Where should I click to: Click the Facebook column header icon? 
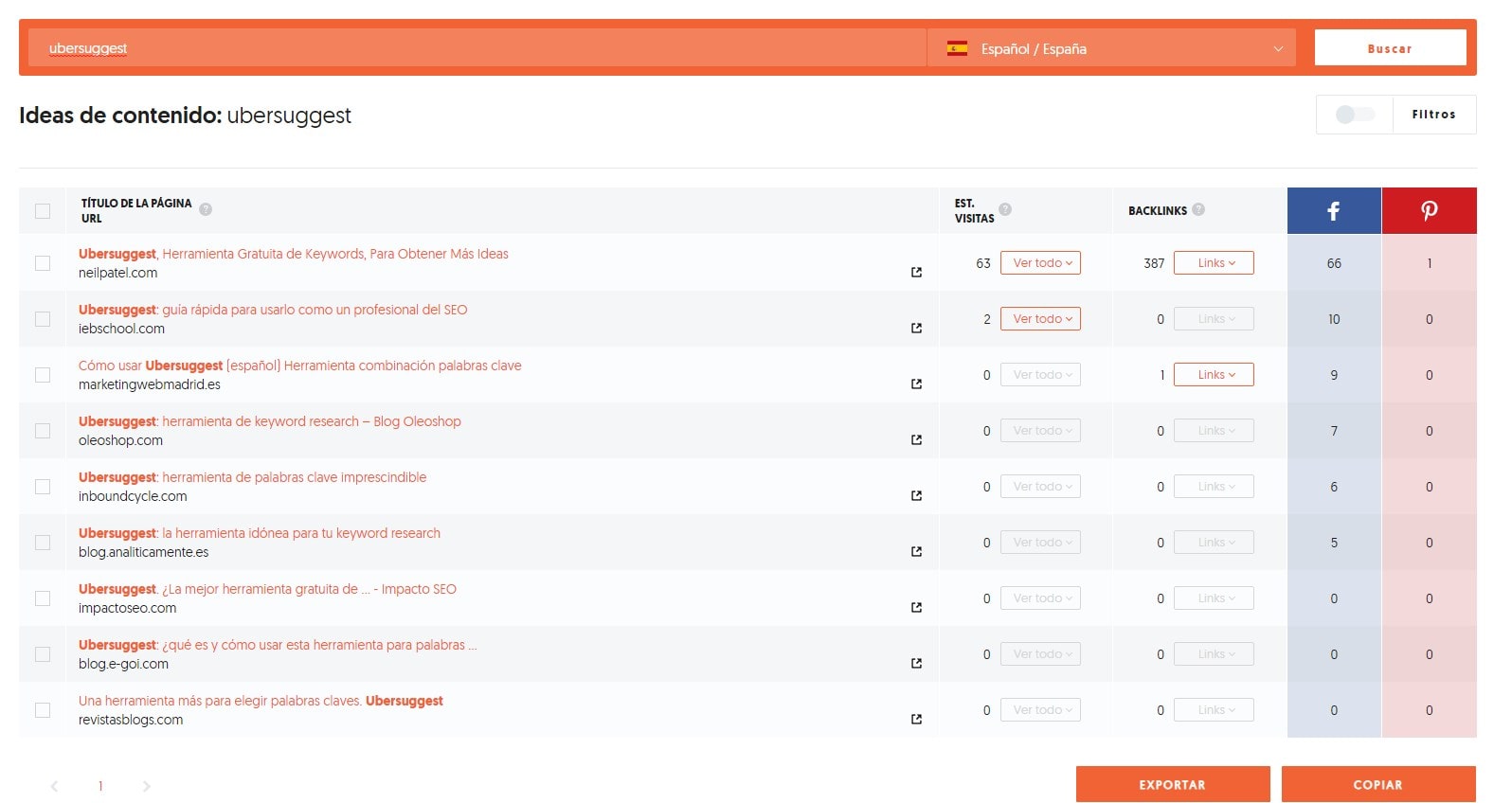1334,210
